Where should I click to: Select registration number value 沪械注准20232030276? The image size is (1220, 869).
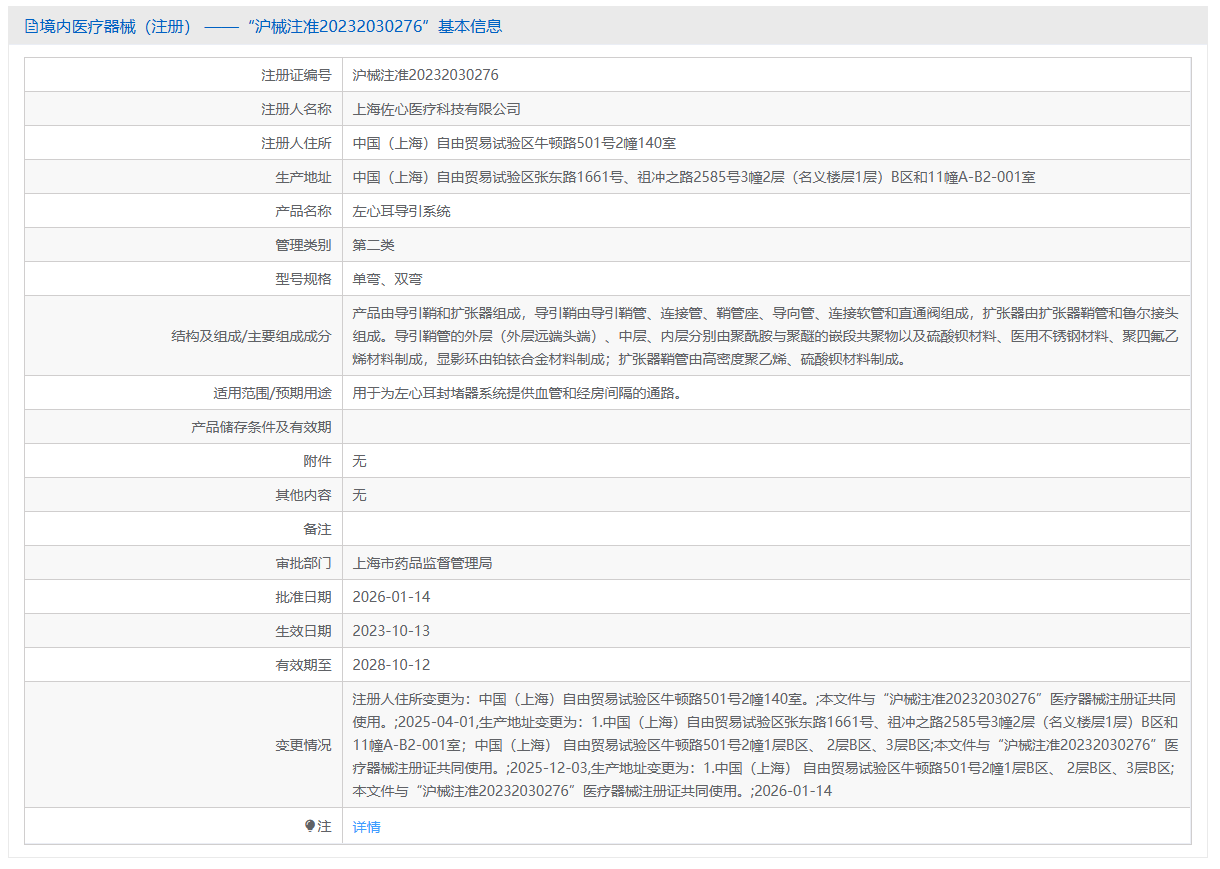(x=426, y=75)
